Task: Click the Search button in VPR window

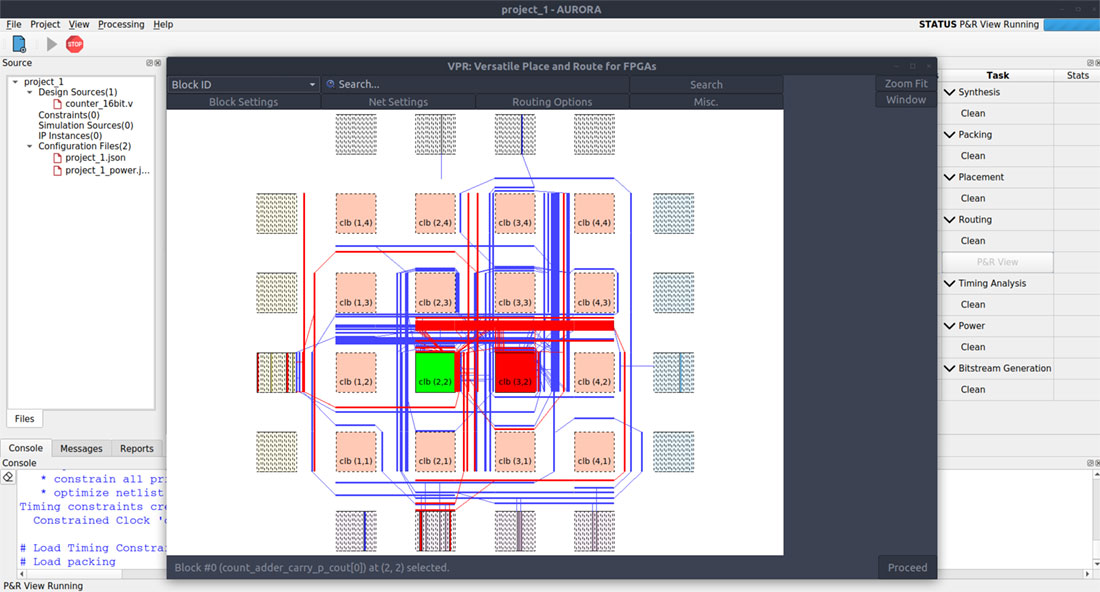Action: (x=706, y=84)
